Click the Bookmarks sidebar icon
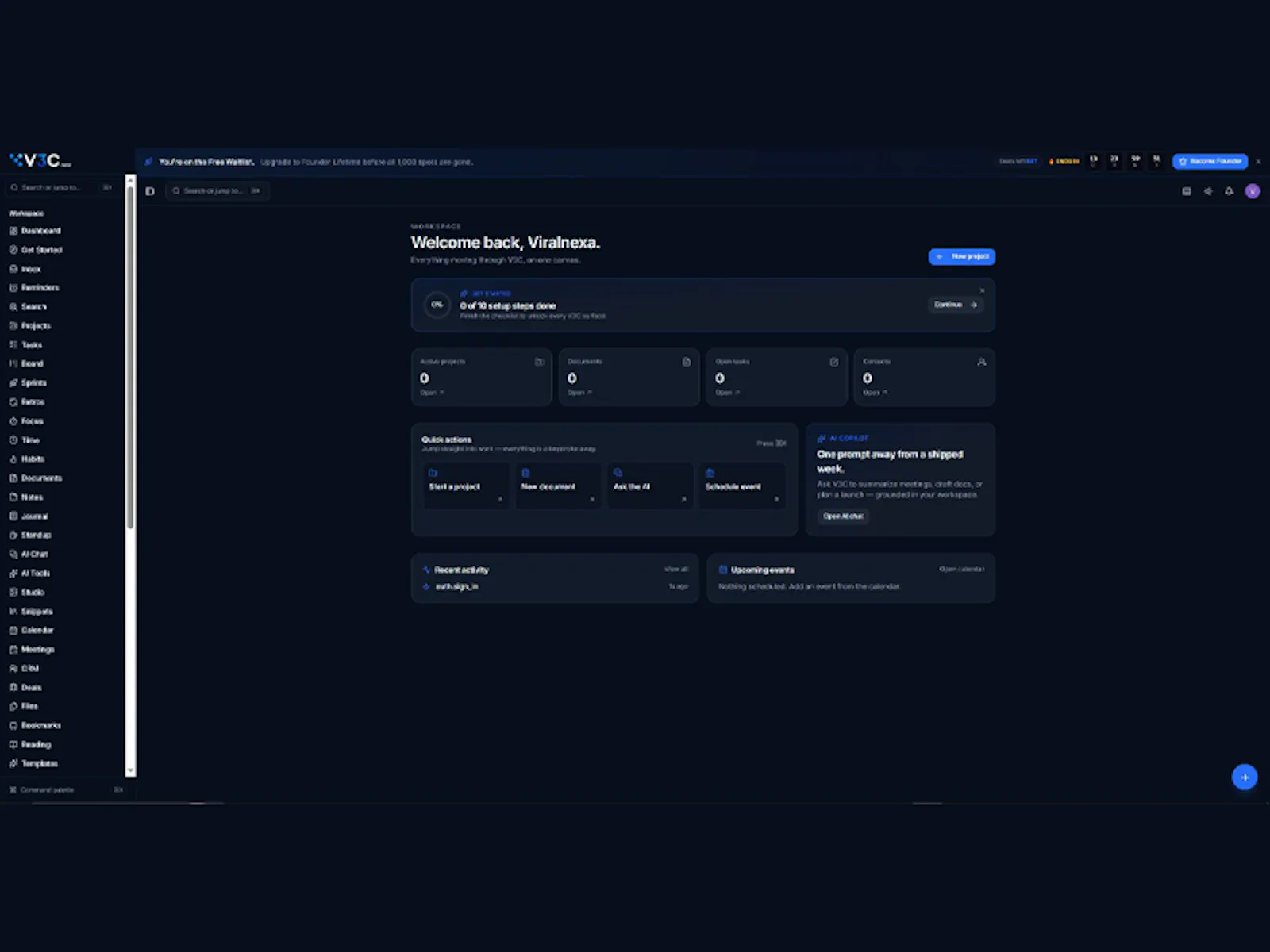The image size is (1270, 952). coord(13,726)
